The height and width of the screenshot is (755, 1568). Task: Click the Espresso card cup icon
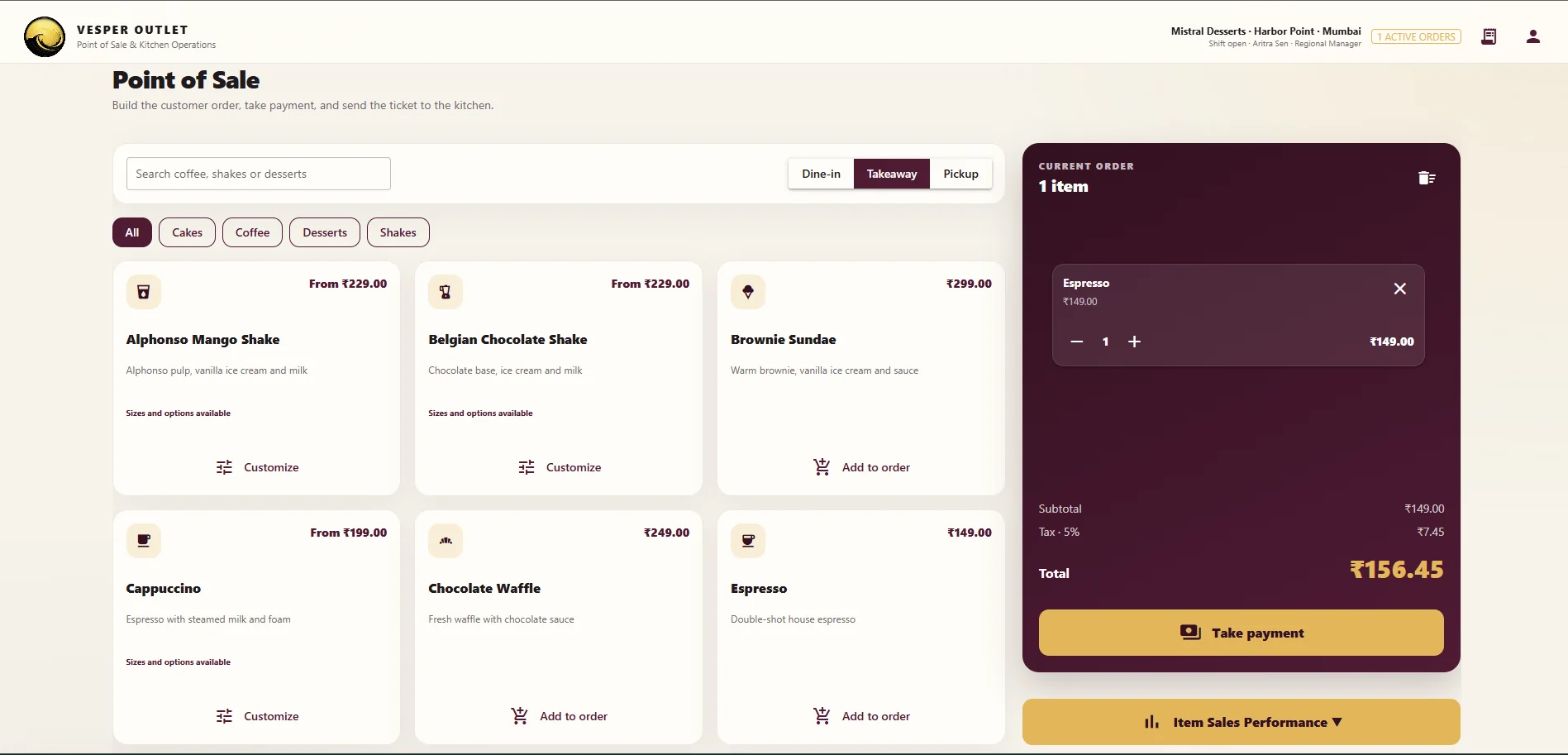coord(748,541)
